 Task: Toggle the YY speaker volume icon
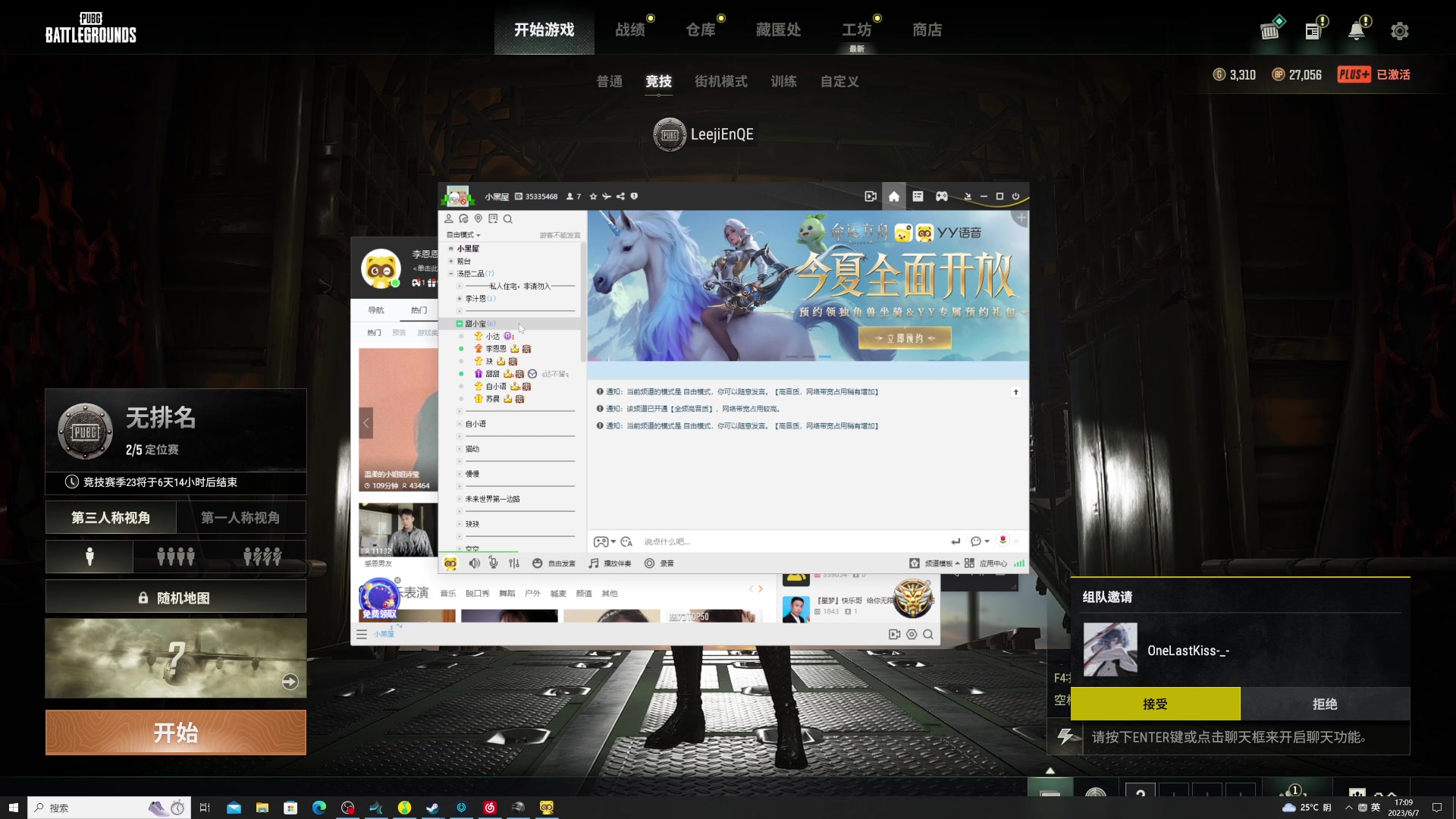coord(474,563)
